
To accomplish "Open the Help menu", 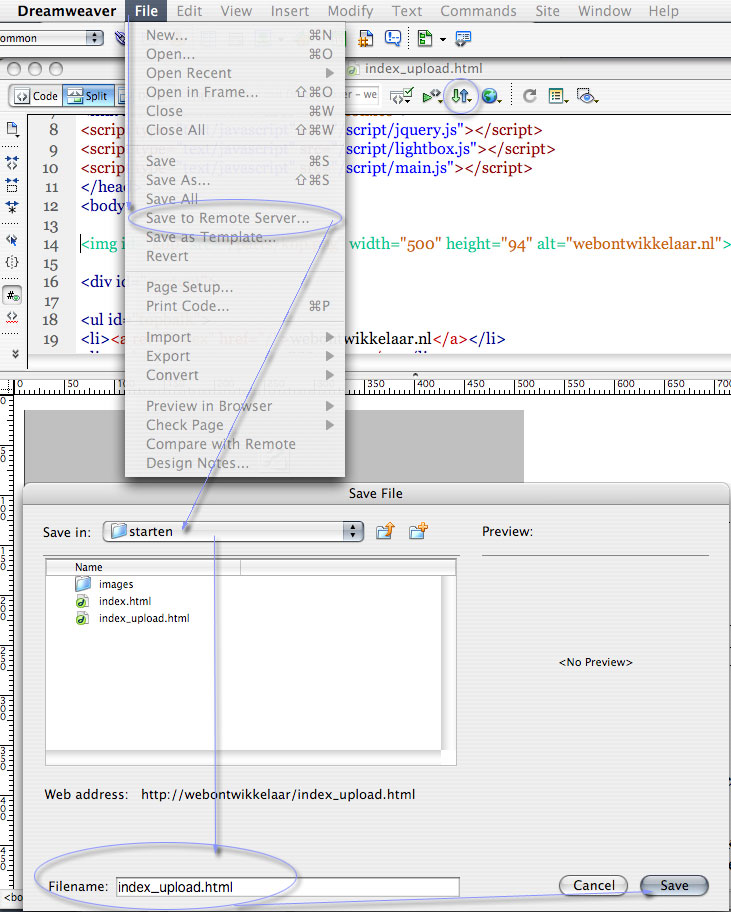I will click(x=664, y=11).
